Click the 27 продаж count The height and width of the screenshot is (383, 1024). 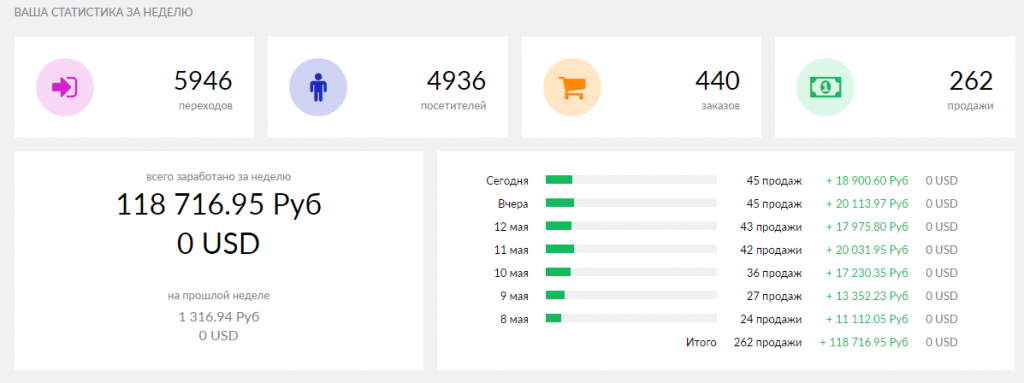[774, 296]
